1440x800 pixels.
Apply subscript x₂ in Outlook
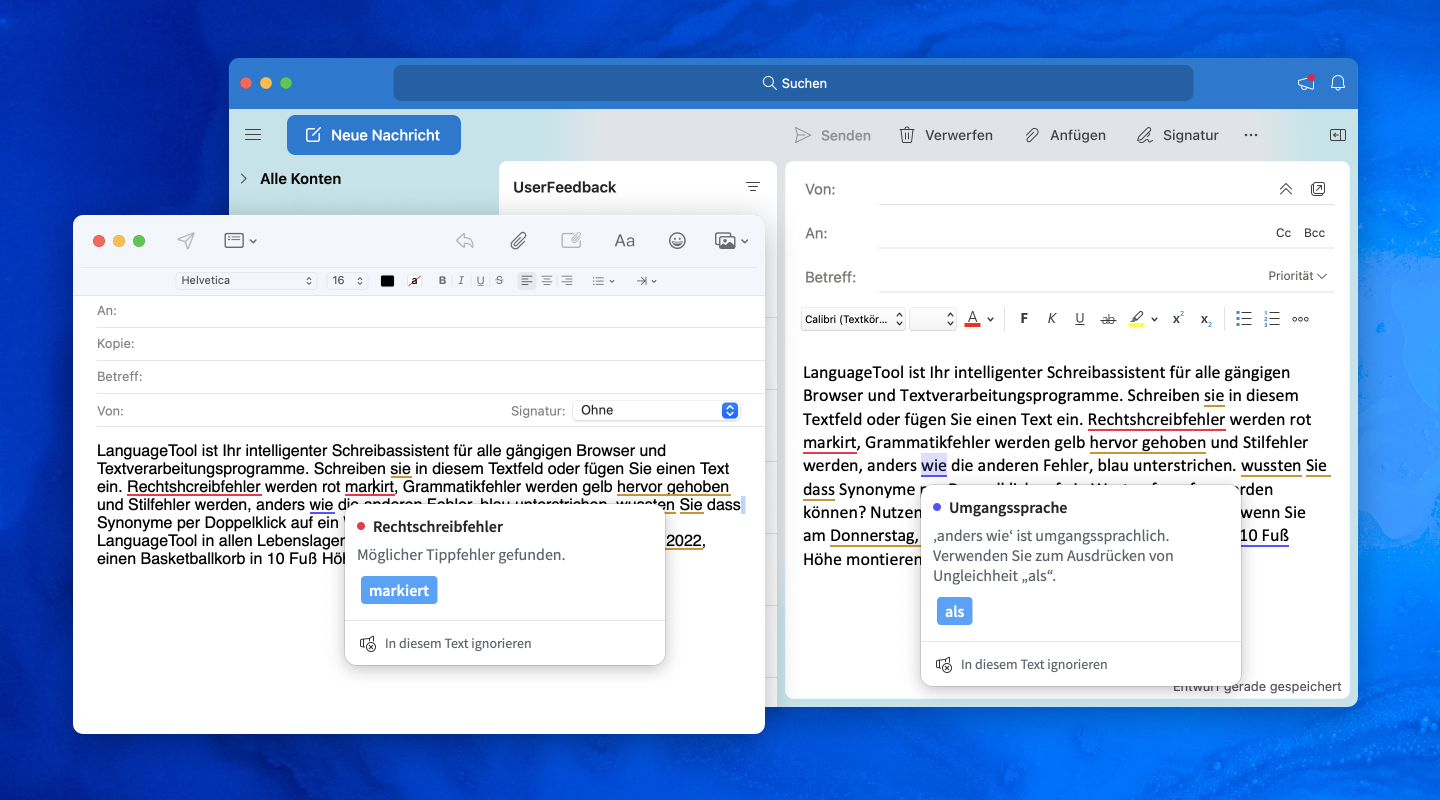pos(1206,319)
